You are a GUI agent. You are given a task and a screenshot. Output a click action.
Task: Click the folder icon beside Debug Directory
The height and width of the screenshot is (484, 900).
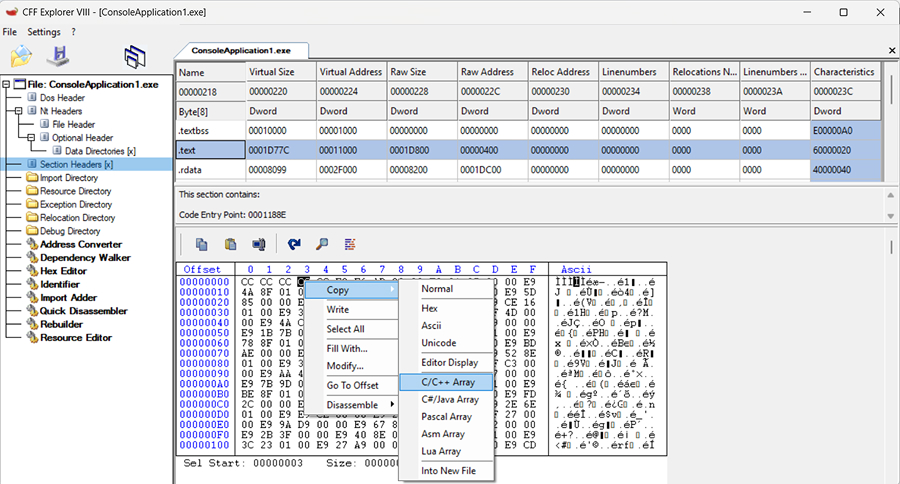pos(32,231)
